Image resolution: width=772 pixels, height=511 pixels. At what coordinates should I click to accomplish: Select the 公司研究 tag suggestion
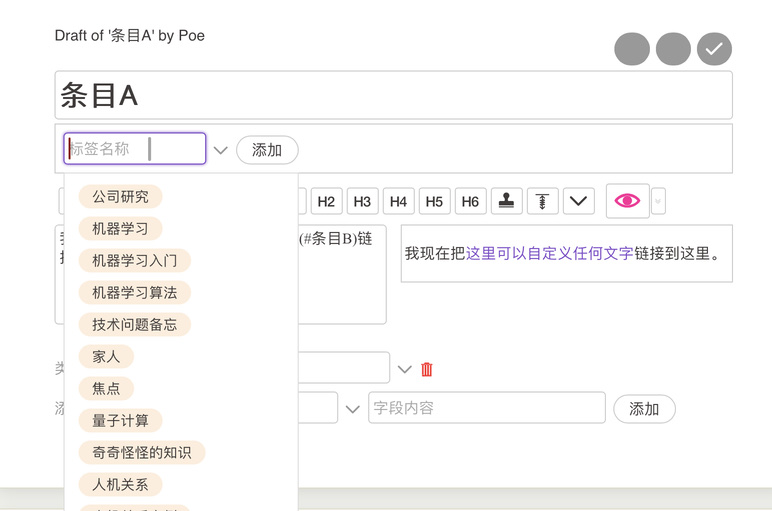click(x=121, y=197)
